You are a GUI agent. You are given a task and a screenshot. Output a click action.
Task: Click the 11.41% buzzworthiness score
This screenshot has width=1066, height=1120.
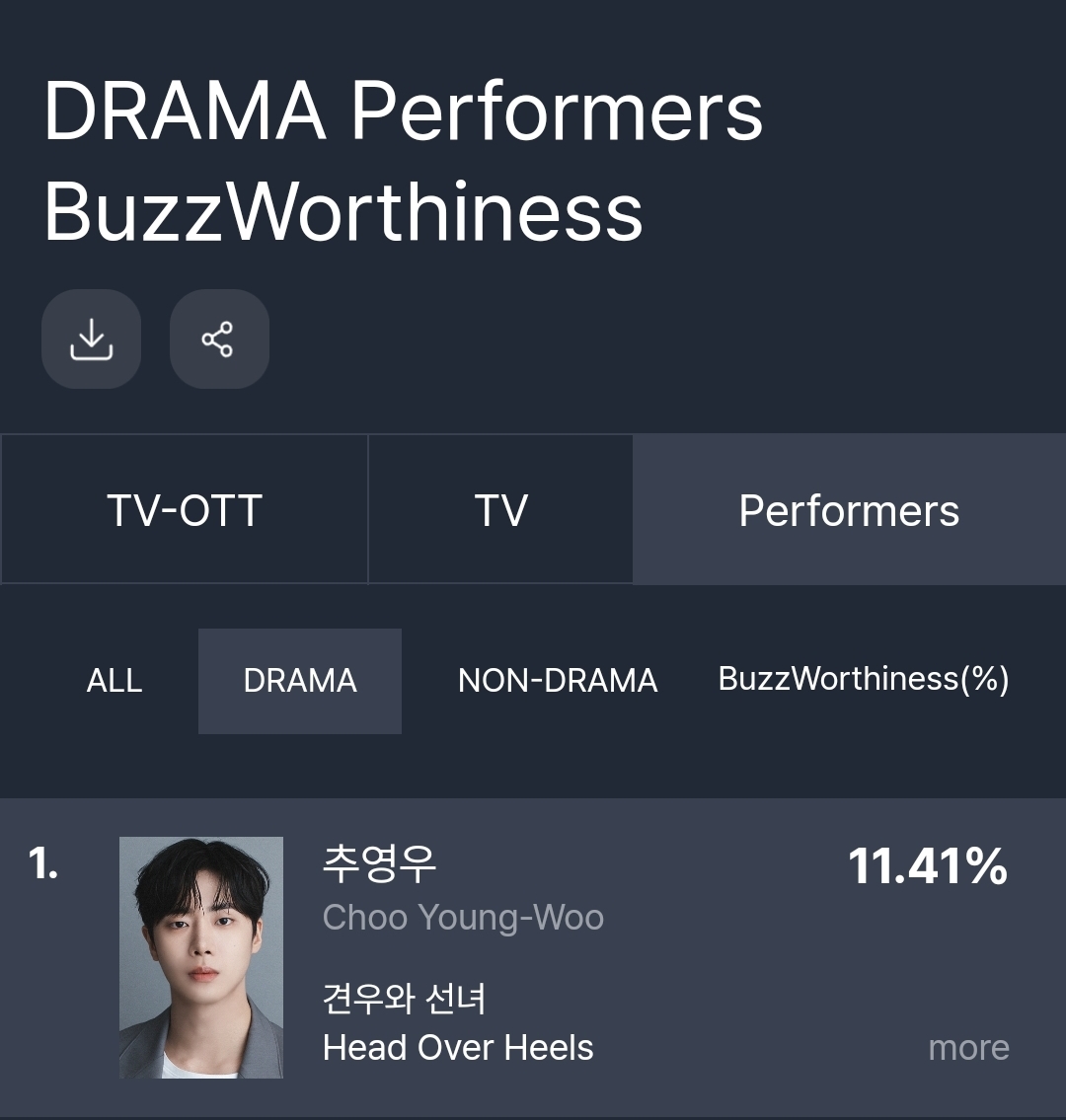pos(927,866)
